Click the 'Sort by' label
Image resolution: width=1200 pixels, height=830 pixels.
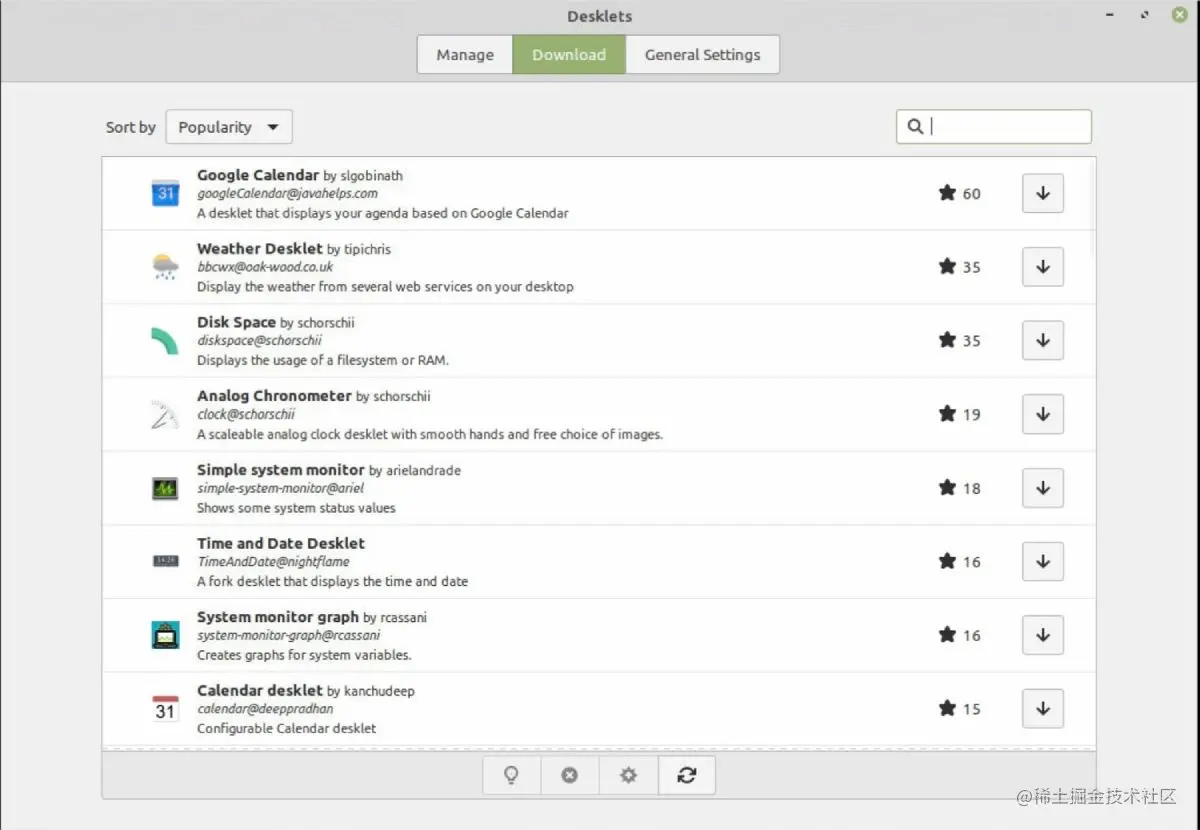[131, 127]
